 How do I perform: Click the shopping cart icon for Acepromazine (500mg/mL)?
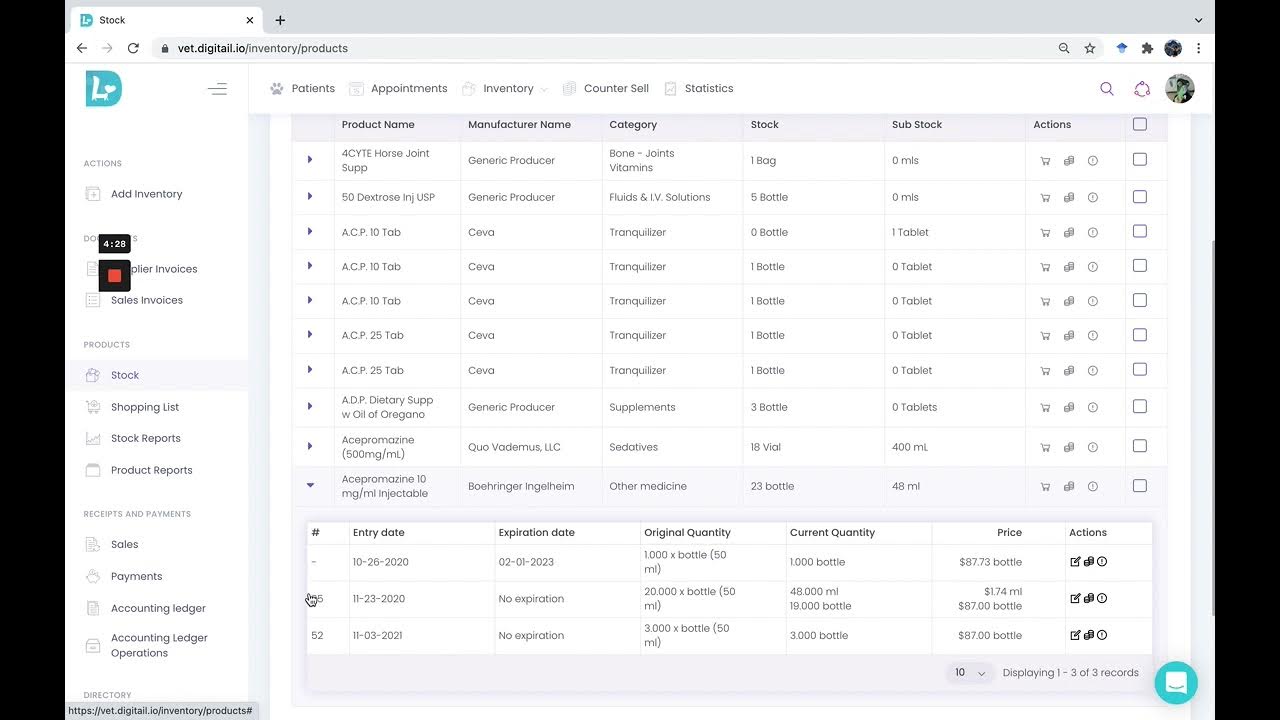pyautogui.click(x=1045, y=447)
